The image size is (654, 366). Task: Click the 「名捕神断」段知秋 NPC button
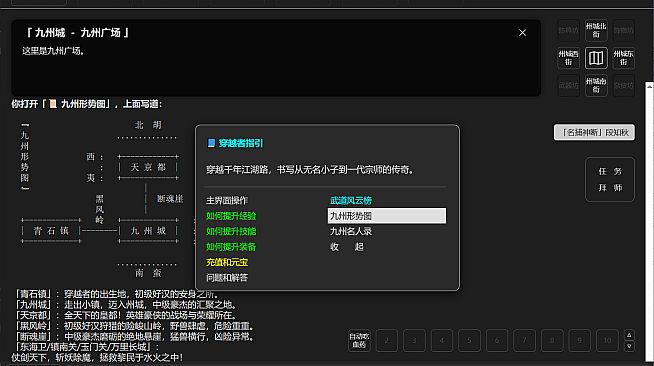pyautogui.click(x=594, y=133)
